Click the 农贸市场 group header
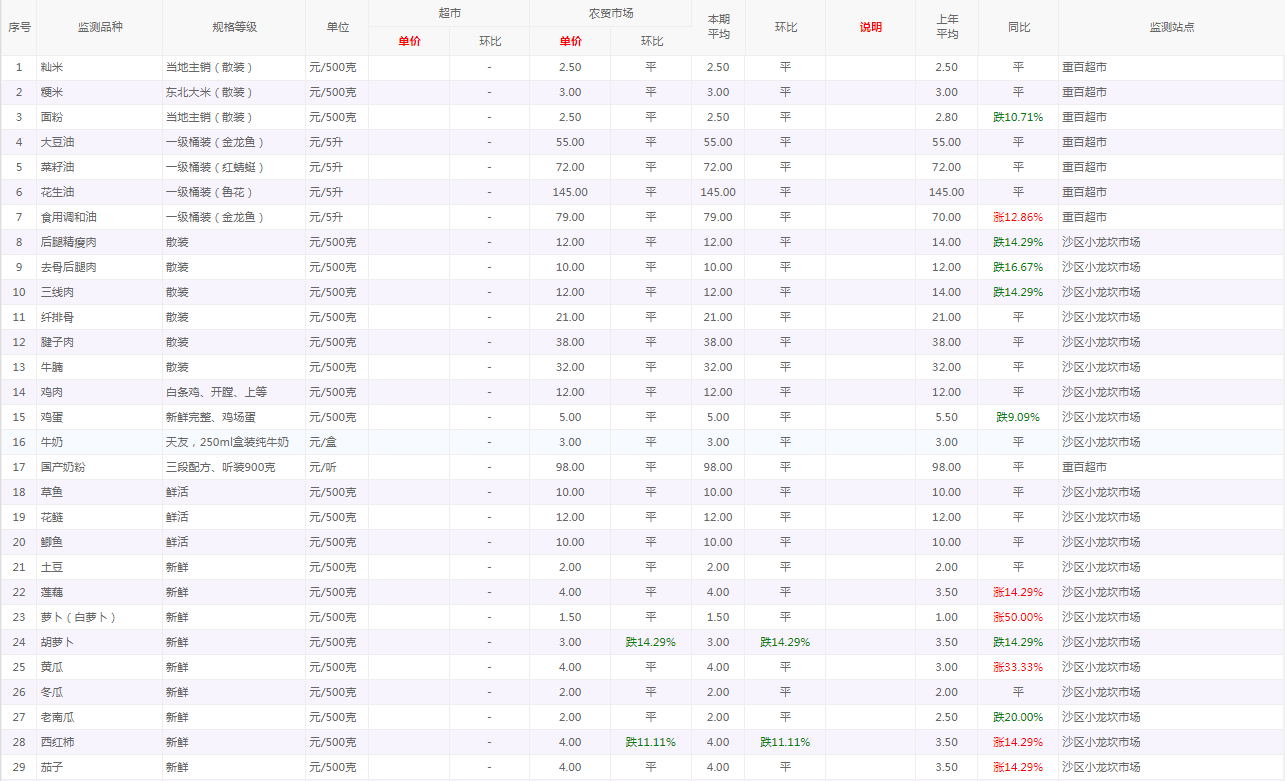The image size is (1285, 781). 610,13
